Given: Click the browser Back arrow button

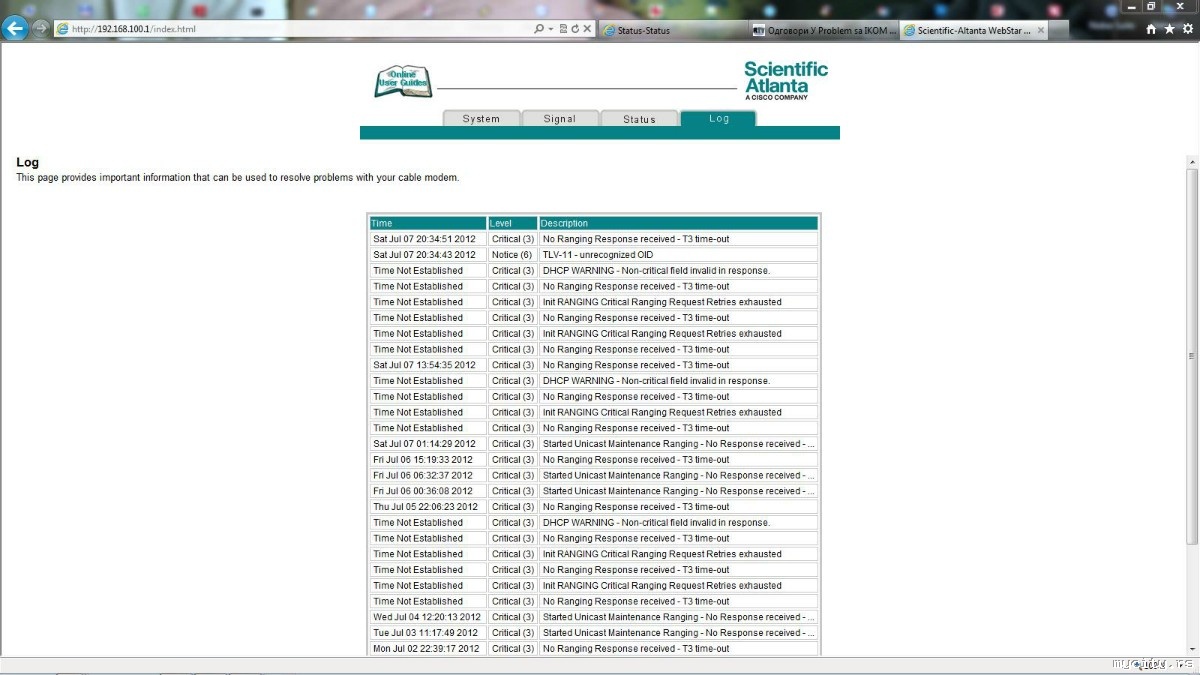Looking at the screenshot, I should coord(15,29).
